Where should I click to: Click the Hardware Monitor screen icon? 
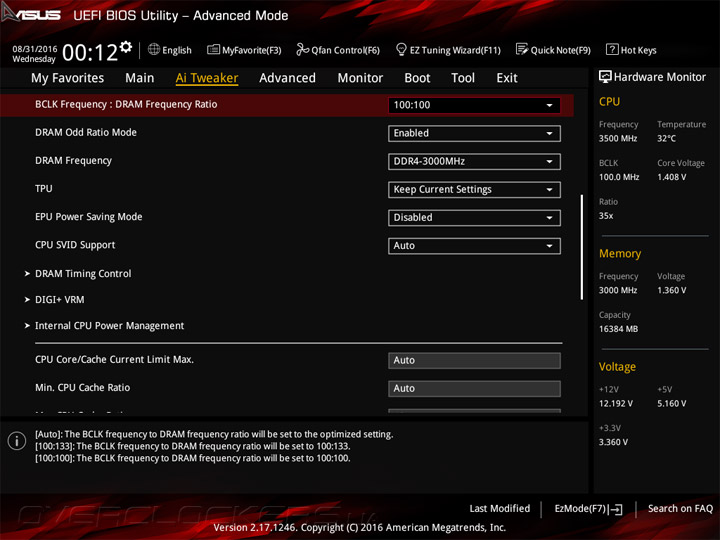(x=605, y=77)
